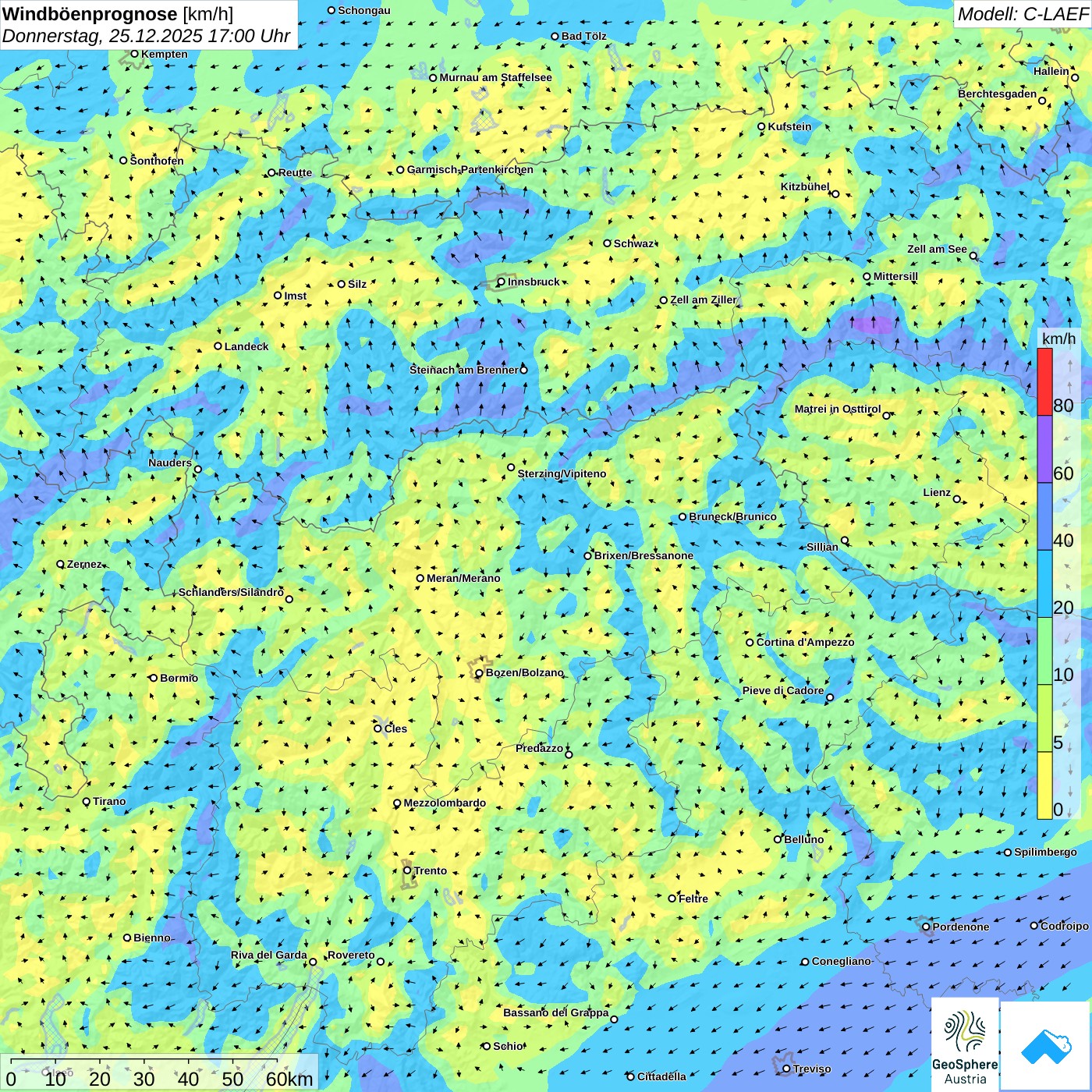The width and height of the screenshot is (1092, 1092).
Task: Click the Zell am See label
Action: point(937,249)
